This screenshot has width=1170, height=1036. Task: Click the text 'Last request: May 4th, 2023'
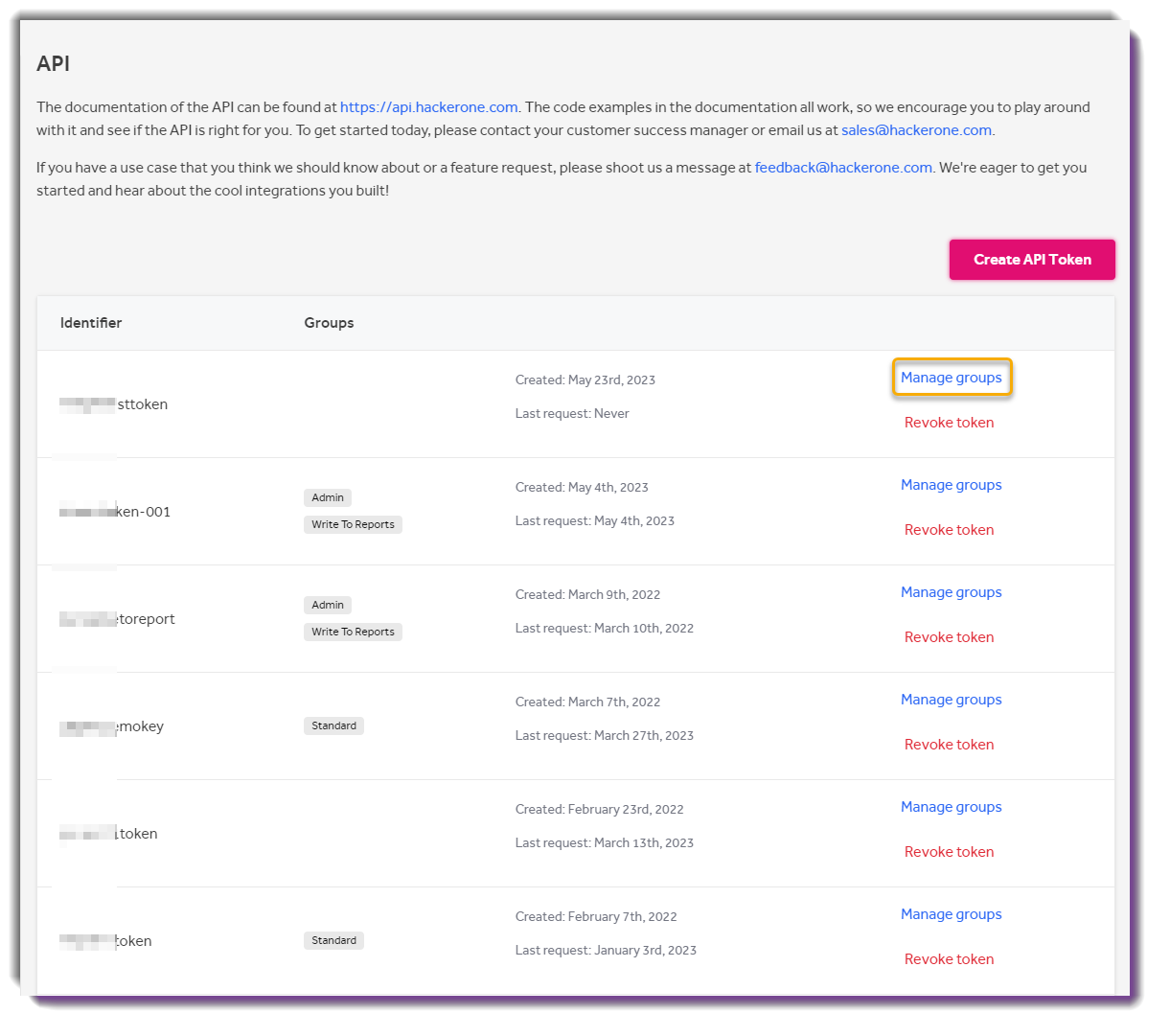click(595, 521)
